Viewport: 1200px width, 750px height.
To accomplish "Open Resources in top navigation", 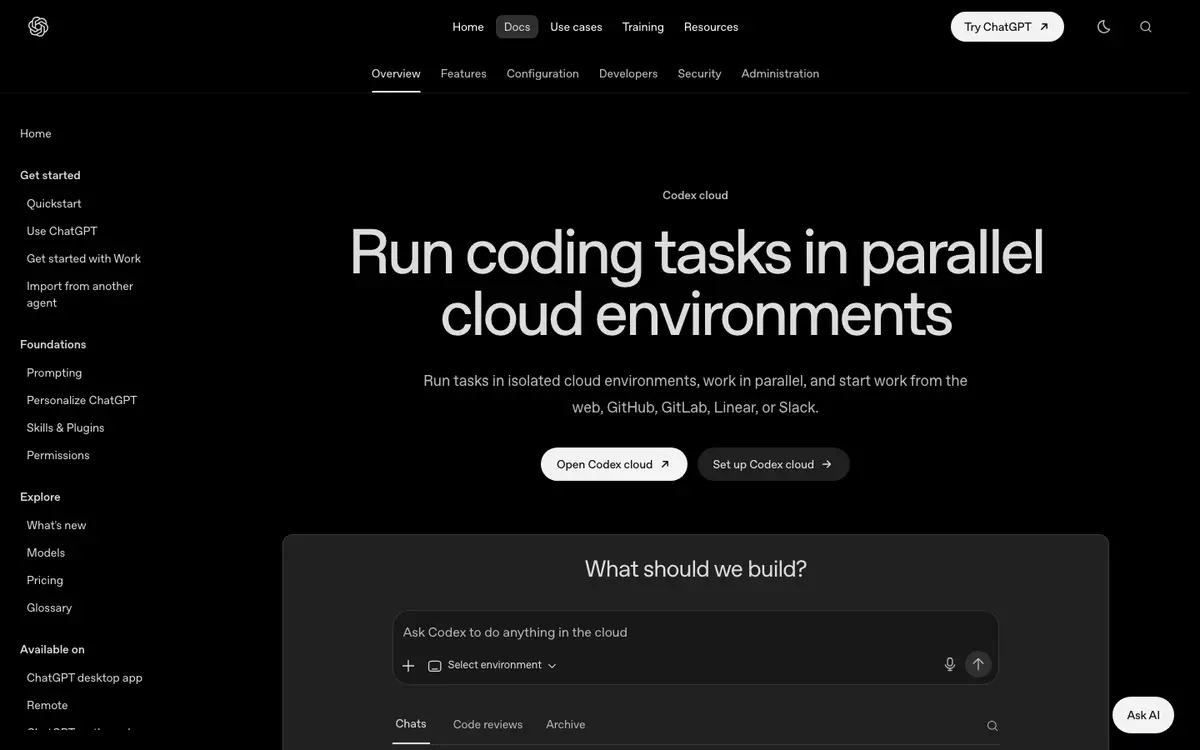I will (x=711, y=27).
